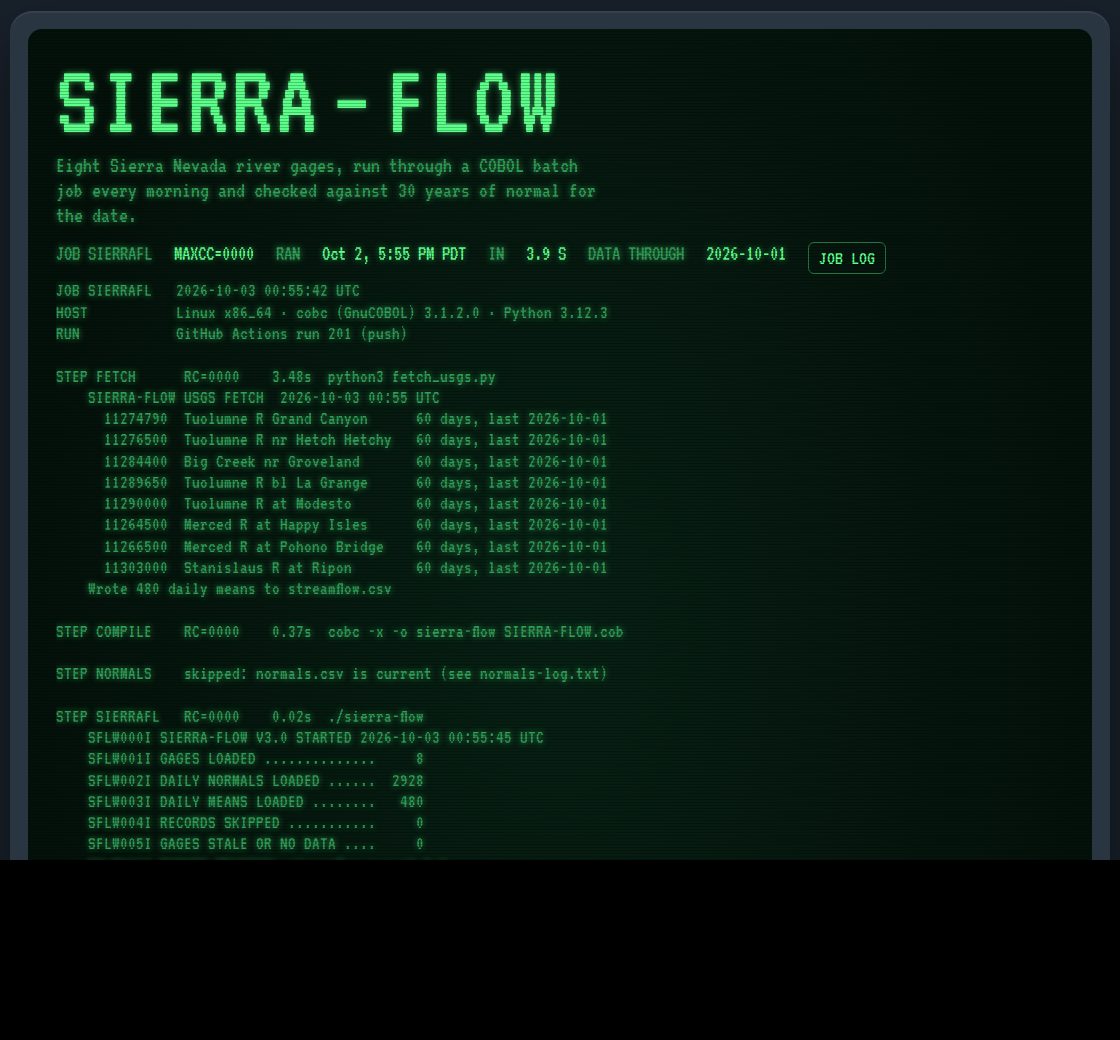Click the 'GitHub Actions run 201 (push)' line
This screenshot has height=1040, width=1120.
pos(231,334)
